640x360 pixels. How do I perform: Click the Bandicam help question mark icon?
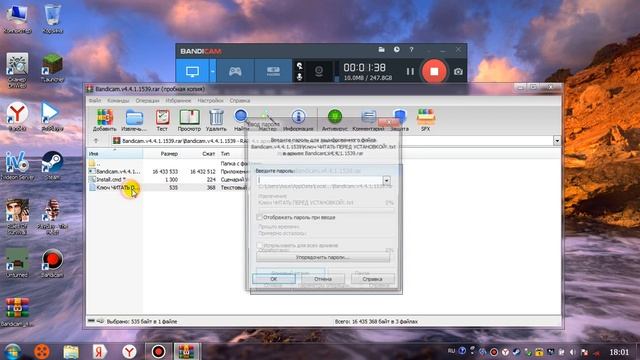pyautogui.click(x=411, y=49)
